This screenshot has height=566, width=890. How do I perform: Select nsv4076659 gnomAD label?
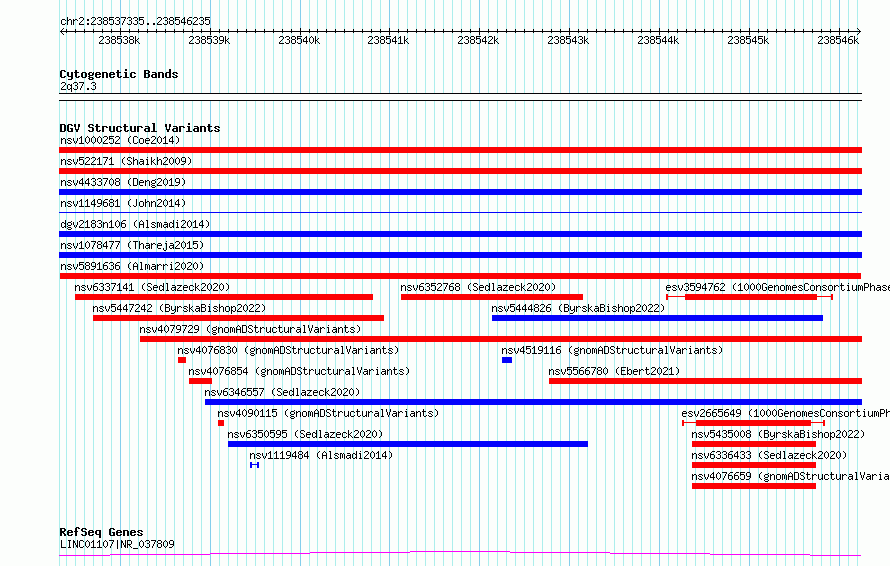(791, 476)
